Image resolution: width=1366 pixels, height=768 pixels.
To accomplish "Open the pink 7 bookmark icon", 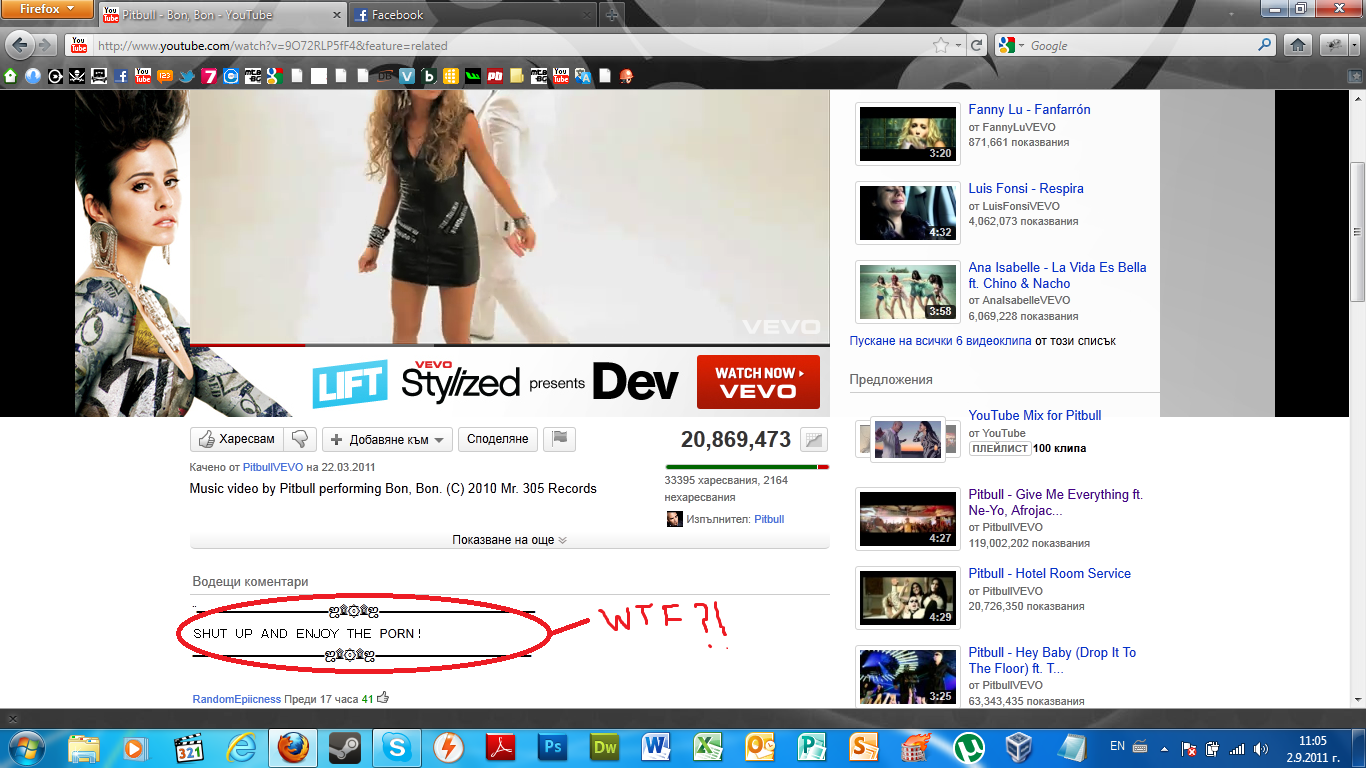I will point(209,75).
